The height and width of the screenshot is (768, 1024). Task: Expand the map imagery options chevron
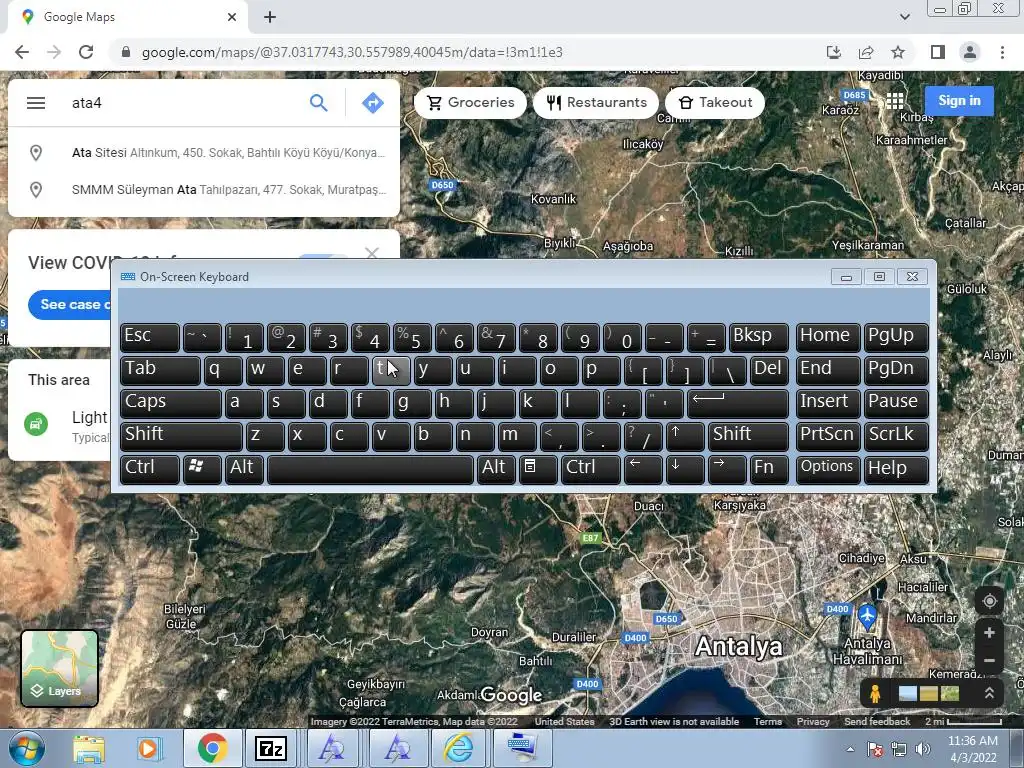click(989, 693)
